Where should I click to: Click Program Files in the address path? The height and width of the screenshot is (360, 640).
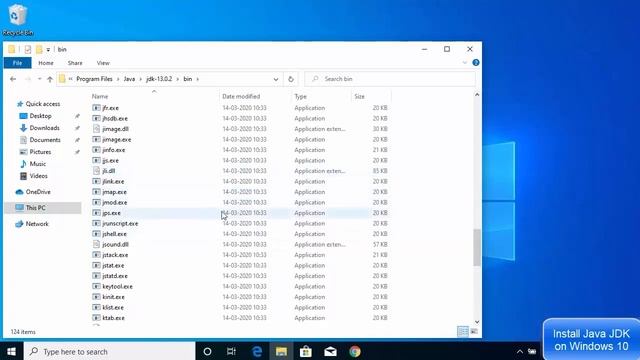[94, 79]
